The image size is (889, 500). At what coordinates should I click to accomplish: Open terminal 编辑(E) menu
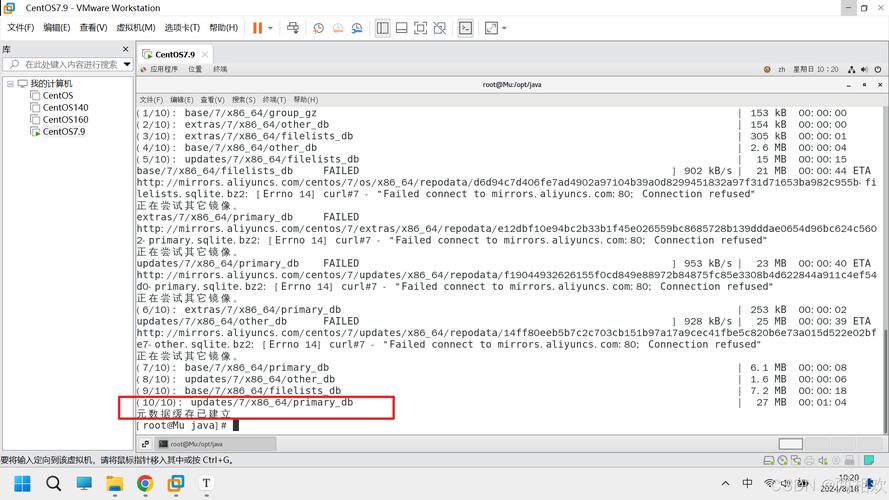click(181, 100)
